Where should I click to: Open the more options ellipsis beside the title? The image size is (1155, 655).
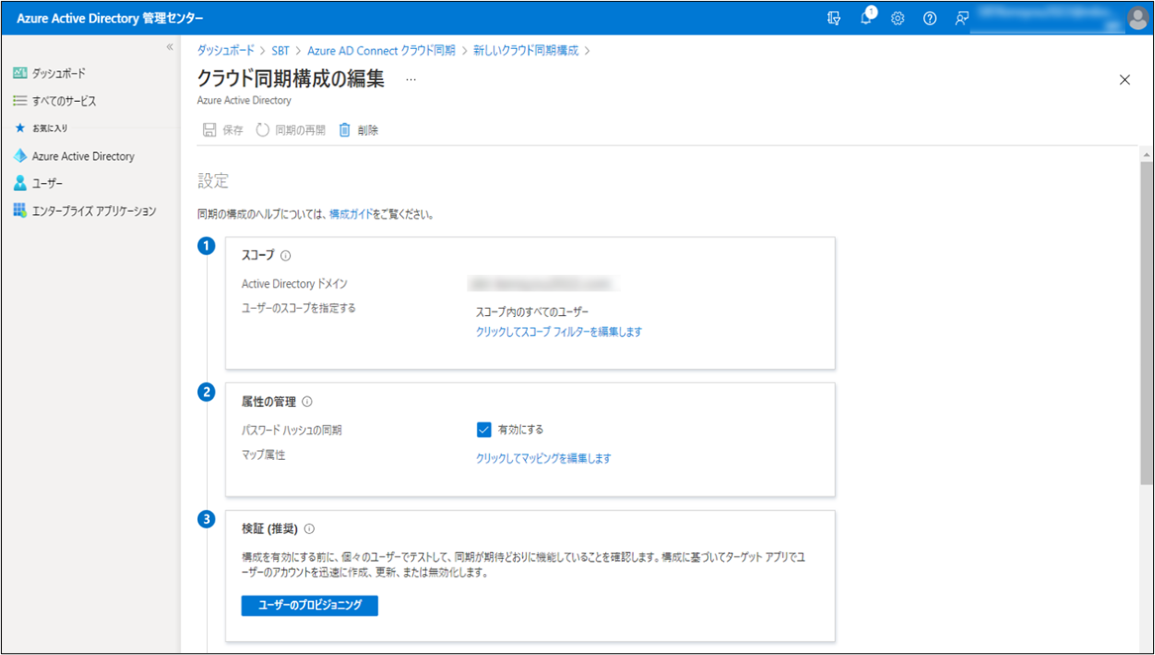pos(411,79)
